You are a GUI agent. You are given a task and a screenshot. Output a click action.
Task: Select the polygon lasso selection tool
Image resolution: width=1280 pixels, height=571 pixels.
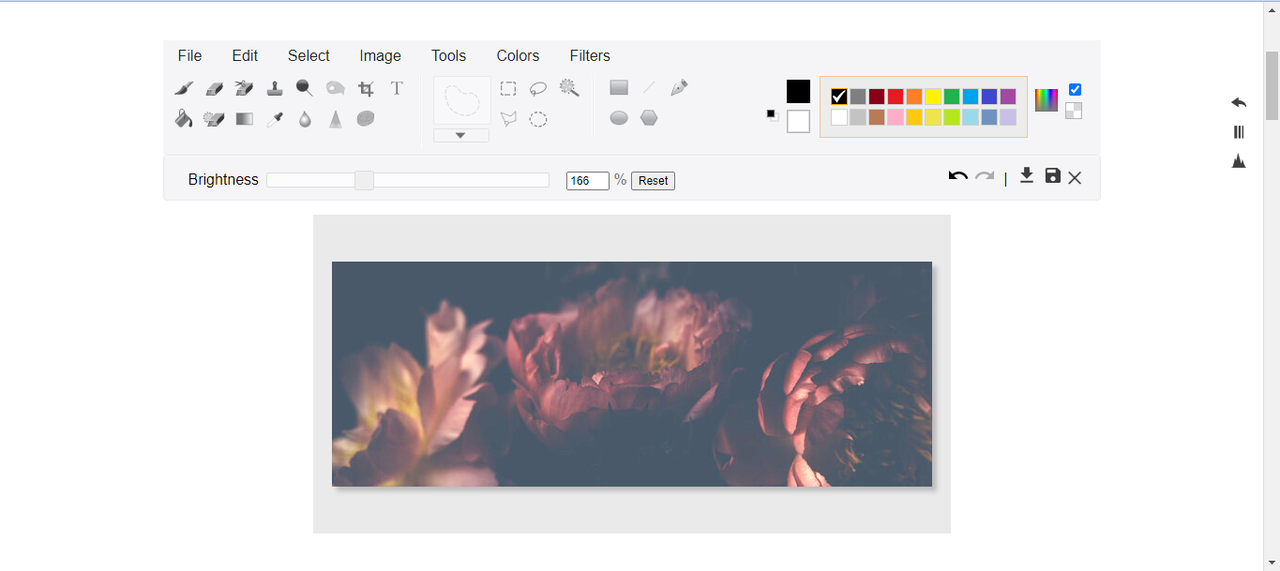point(508,119)
